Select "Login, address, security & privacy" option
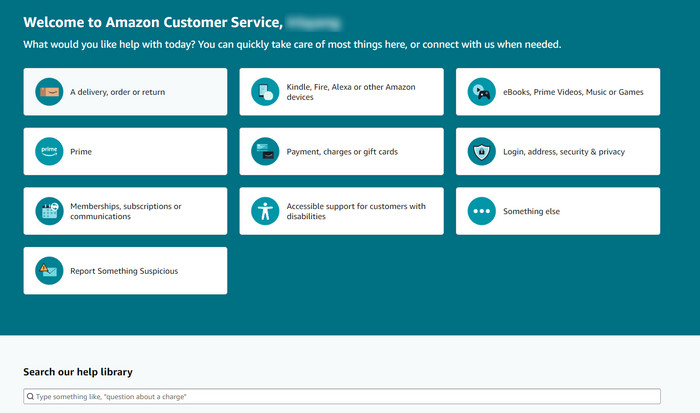This screenshot has width=700, height=413. 564,152
